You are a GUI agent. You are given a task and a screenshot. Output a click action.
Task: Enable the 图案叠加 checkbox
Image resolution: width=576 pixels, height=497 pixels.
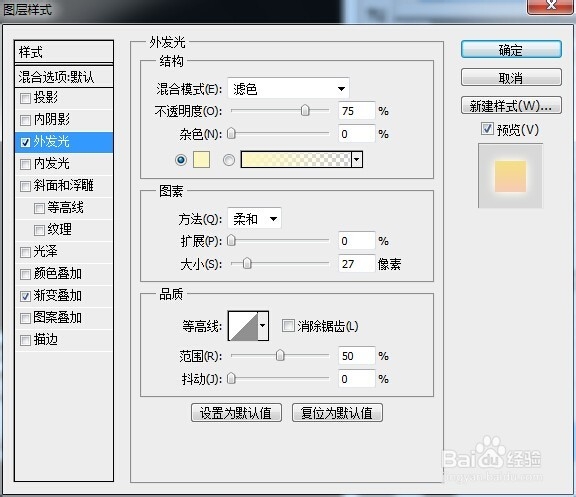point(25,318)
